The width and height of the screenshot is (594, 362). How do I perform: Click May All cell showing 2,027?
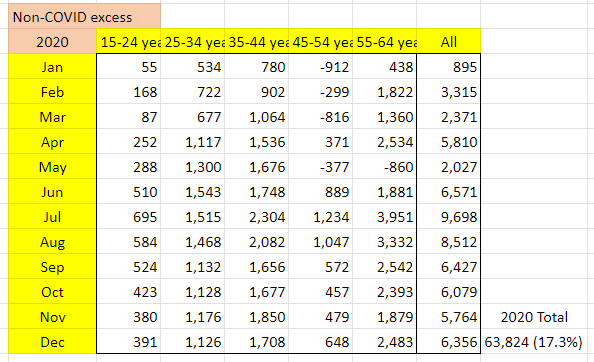(x=449, y=167)
